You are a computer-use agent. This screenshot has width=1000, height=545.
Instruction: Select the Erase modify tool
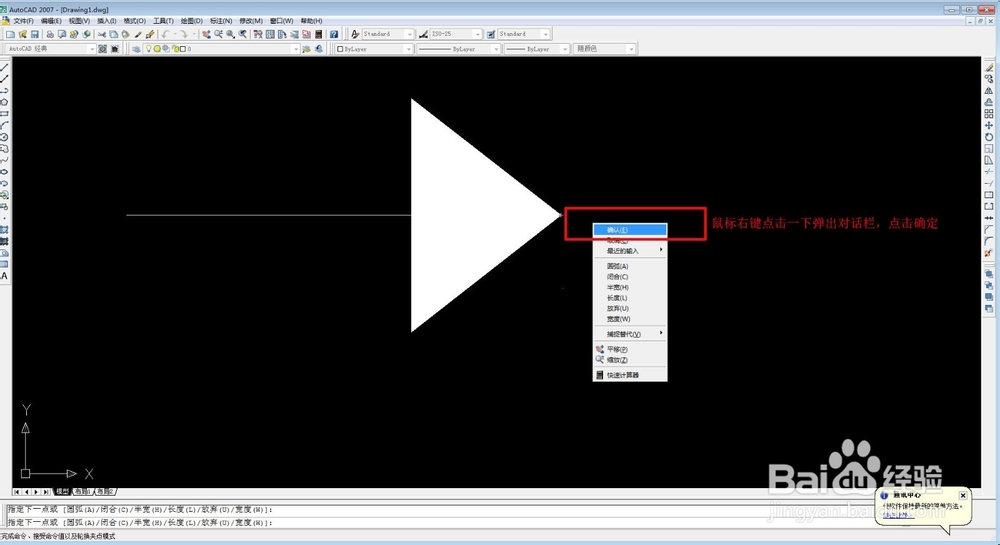click(989, 66)
